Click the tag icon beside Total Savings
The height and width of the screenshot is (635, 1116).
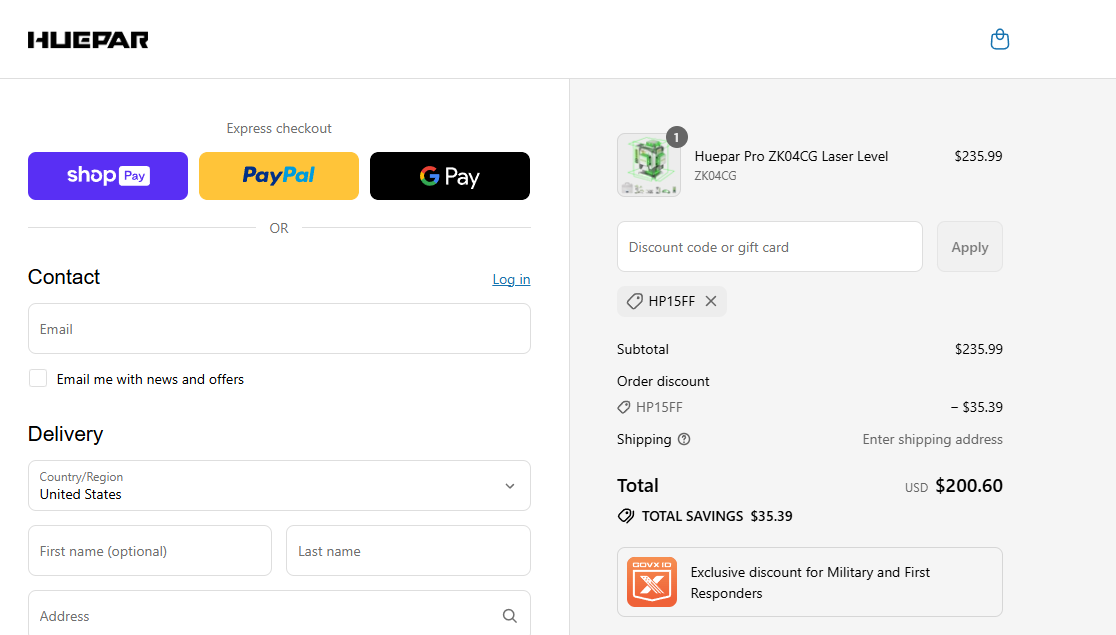point(626,516)
